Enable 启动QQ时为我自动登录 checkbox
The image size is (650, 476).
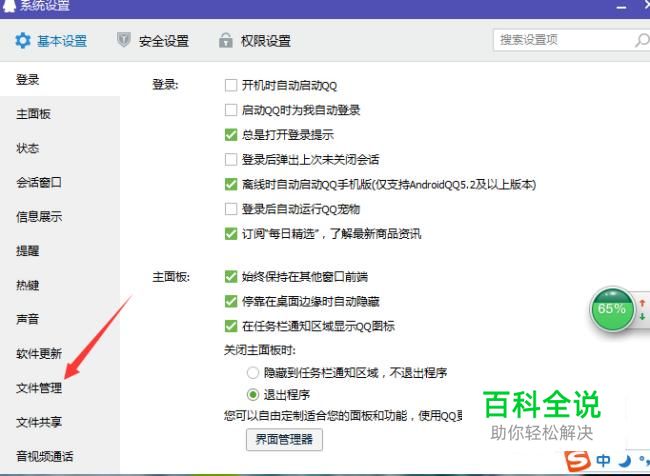231,110
